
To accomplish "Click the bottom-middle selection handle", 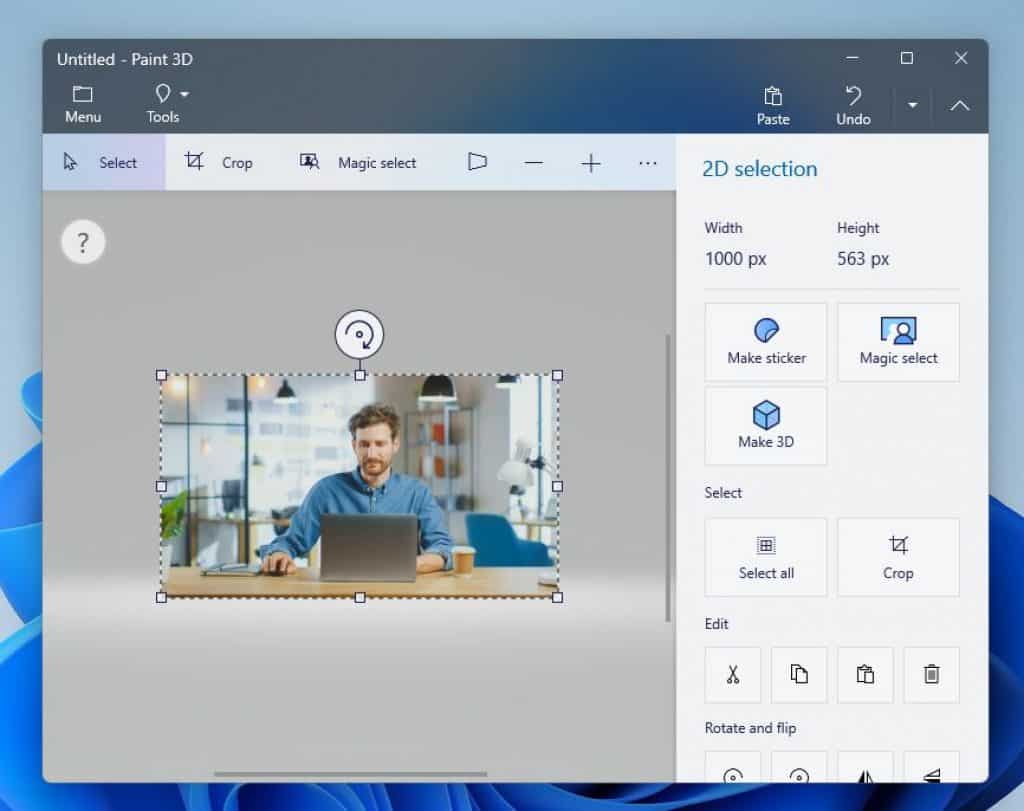I will 360,597.
